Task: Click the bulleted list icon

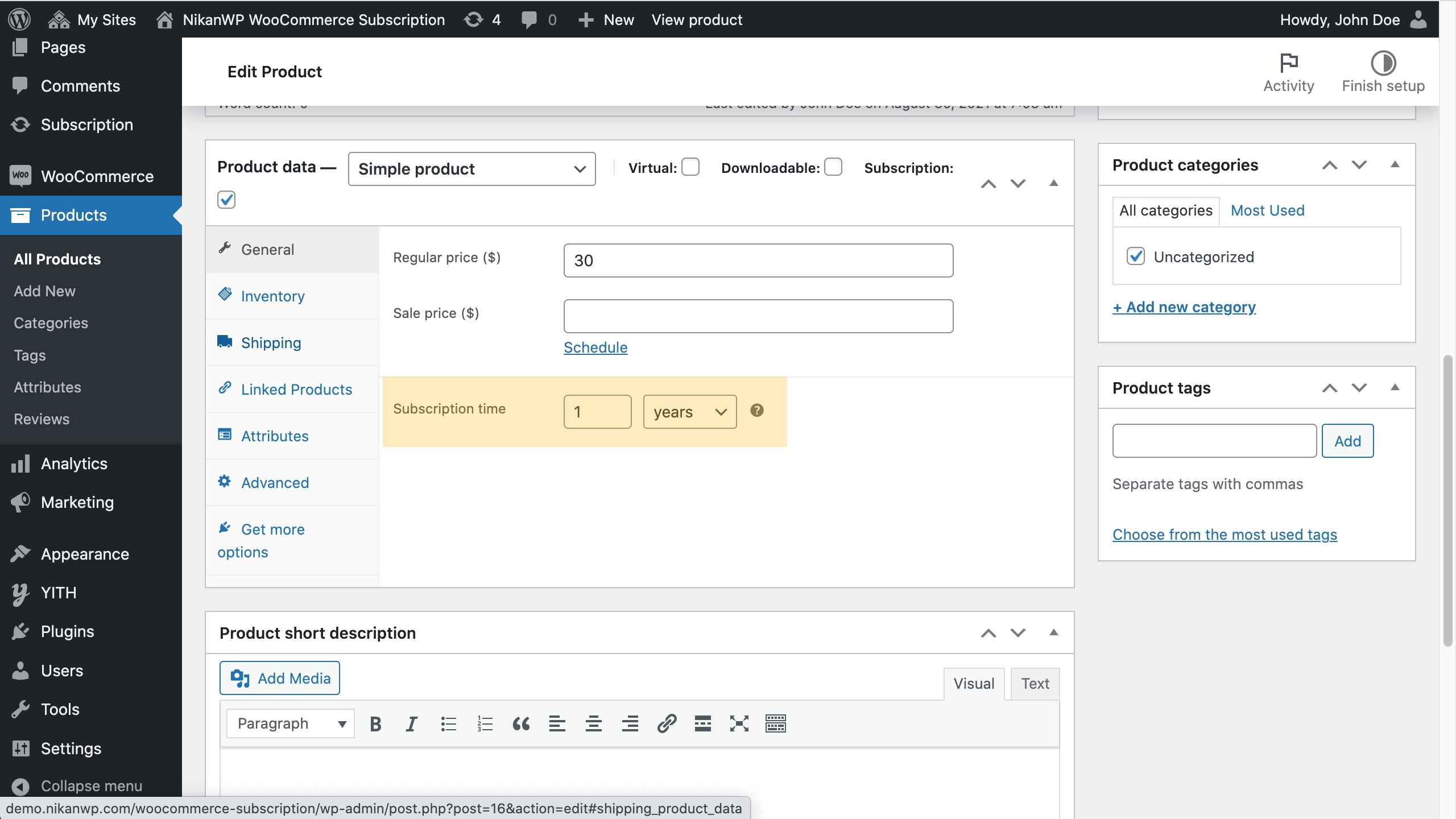Action: (x=448, y=724)
